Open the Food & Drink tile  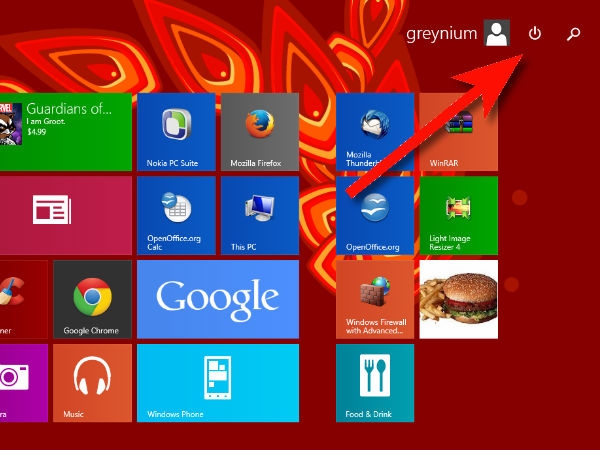click(x=375, y=383)
